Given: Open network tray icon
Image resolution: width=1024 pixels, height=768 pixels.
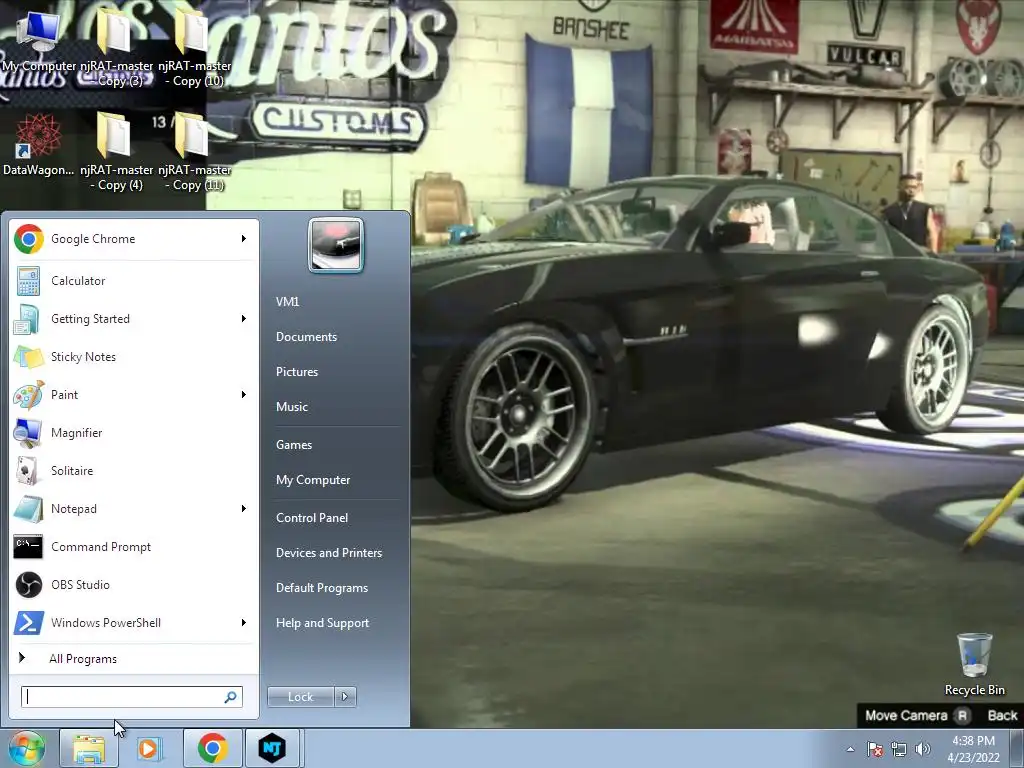Looking at the screenshot, I should [x=899, y=749].
